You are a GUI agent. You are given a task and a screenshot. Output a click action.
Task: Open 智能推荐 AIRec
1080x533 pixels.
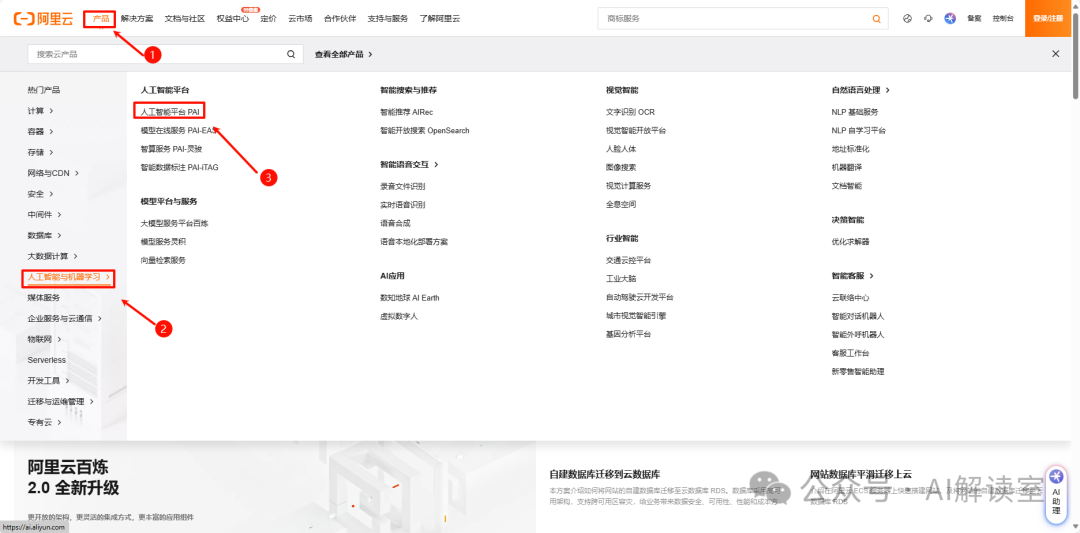click(406, 112)
